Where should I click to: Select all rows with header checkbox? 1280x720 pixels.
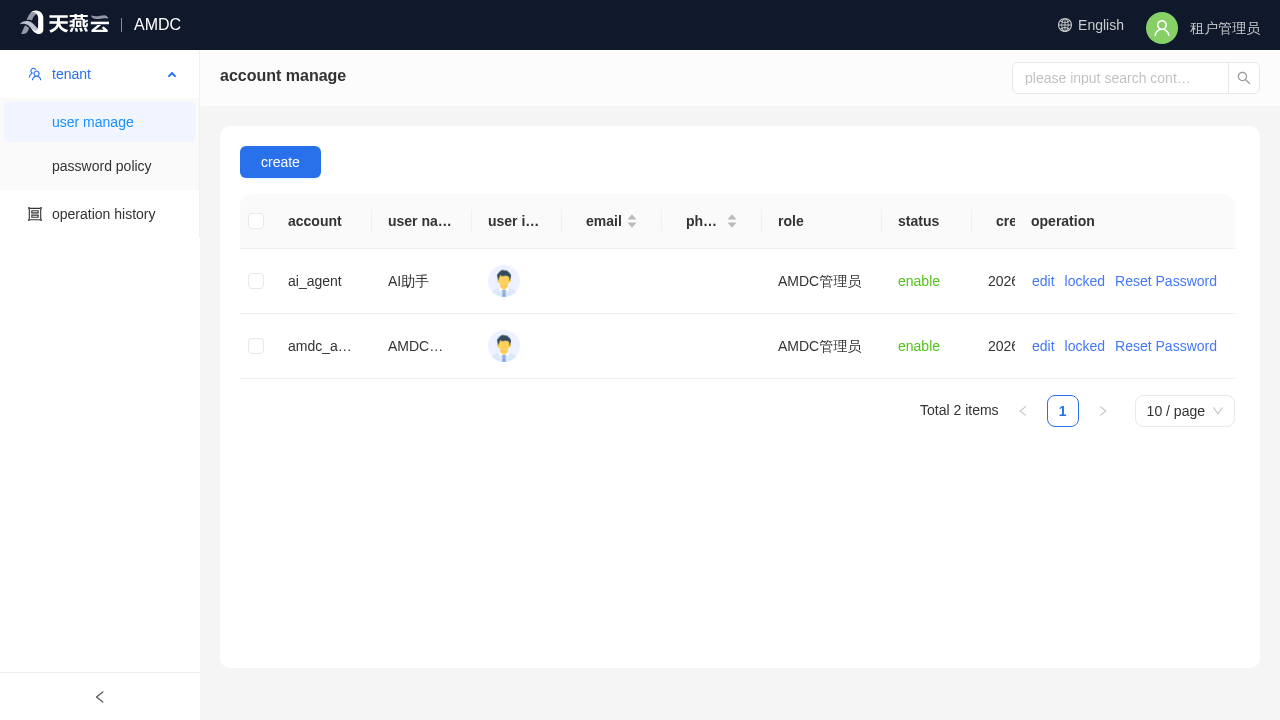256,221
